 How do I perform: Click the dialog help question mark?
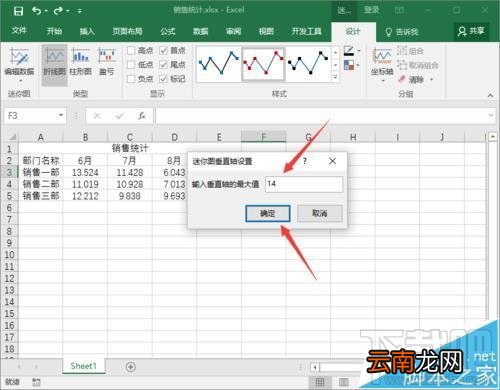[305, 161]
